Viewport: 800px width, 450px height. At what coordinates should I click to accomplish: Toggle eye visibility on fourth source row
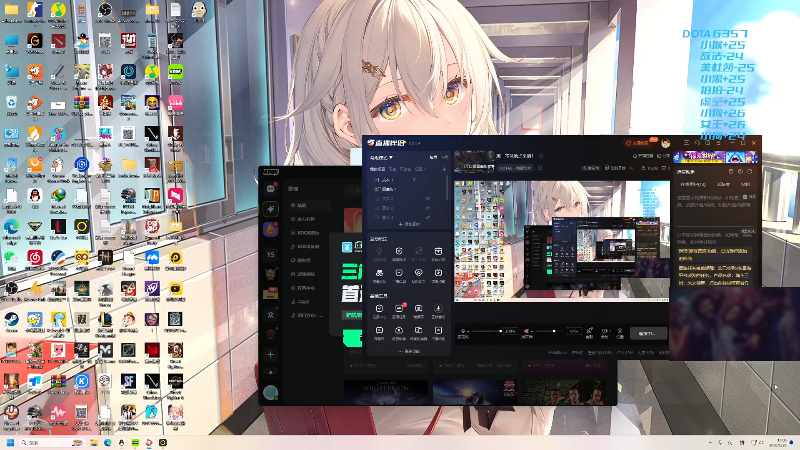pyautogui.click(x=428, y=208)
